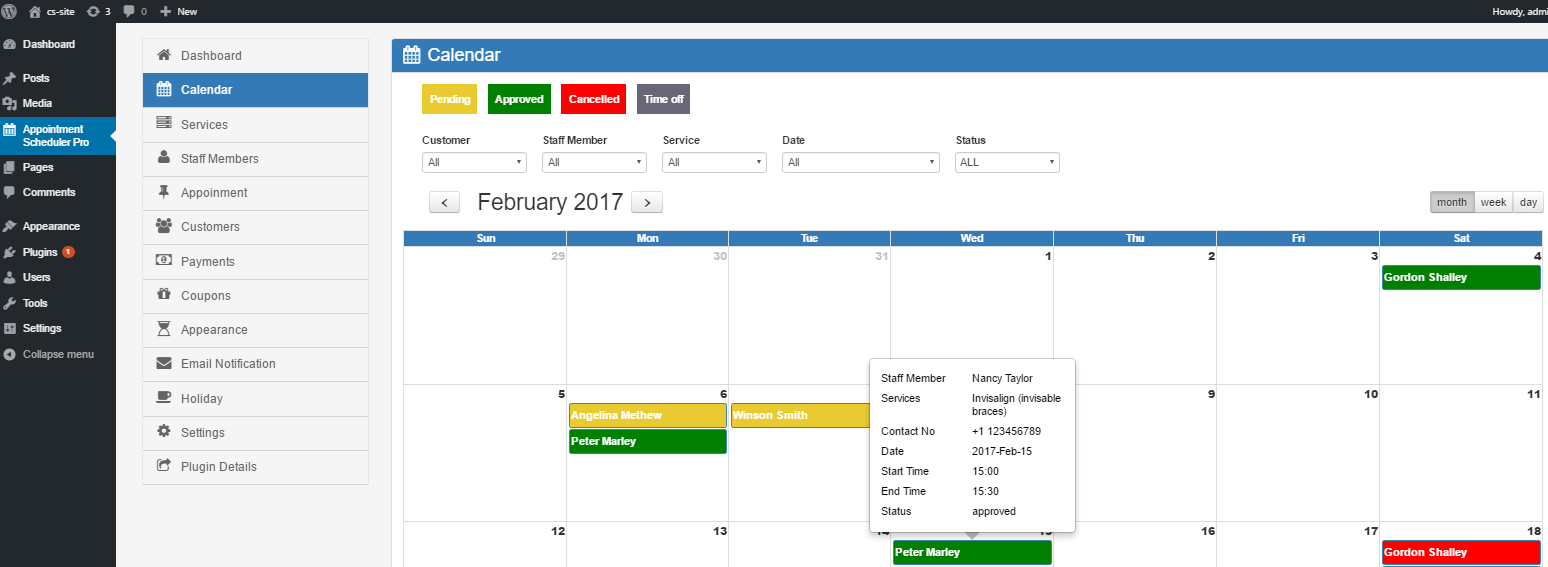Go to the previous month

[444, 202]
